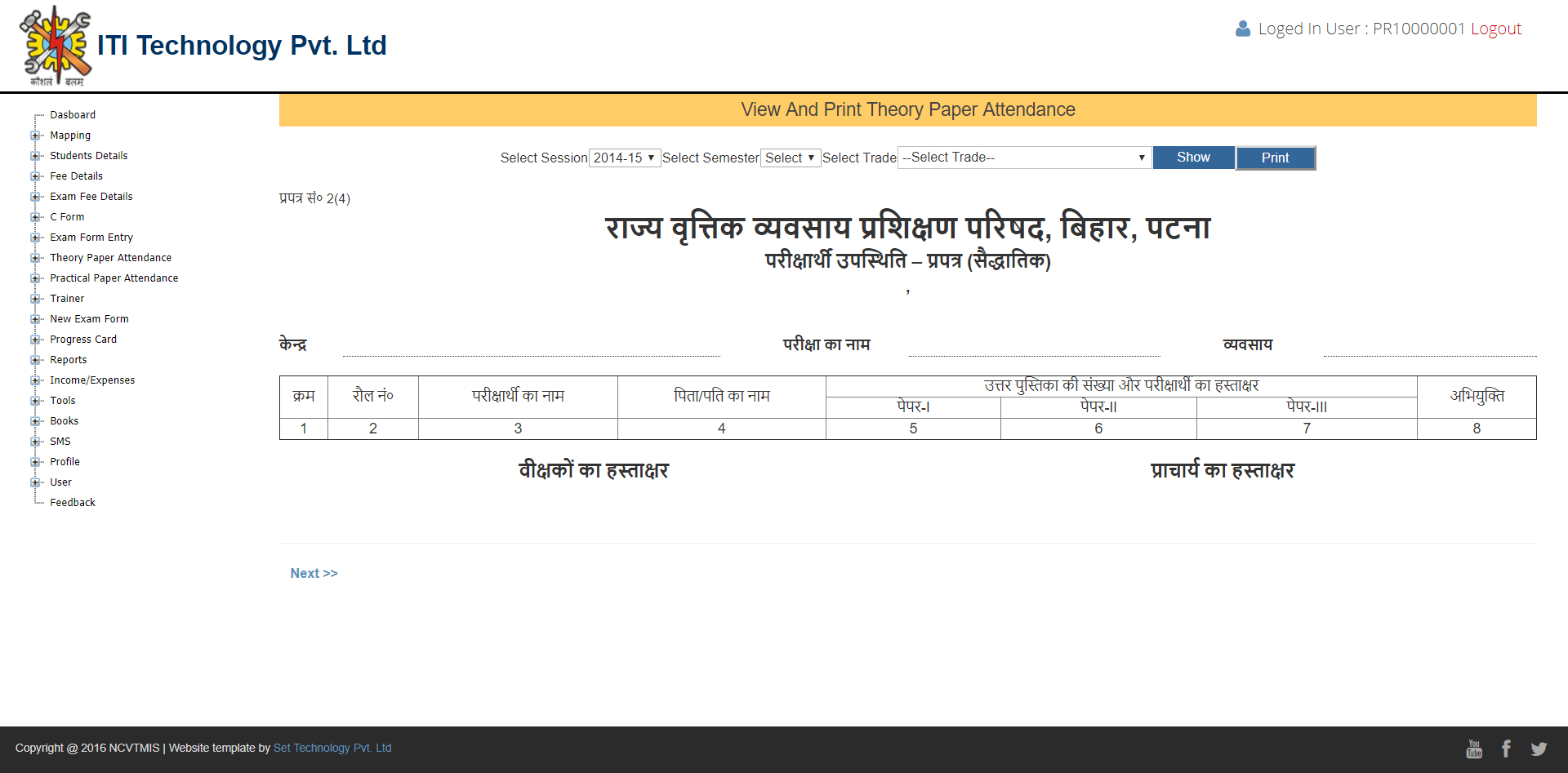
Task: Open the Select Trade dropdown
Action: (x=1024, y=158)
